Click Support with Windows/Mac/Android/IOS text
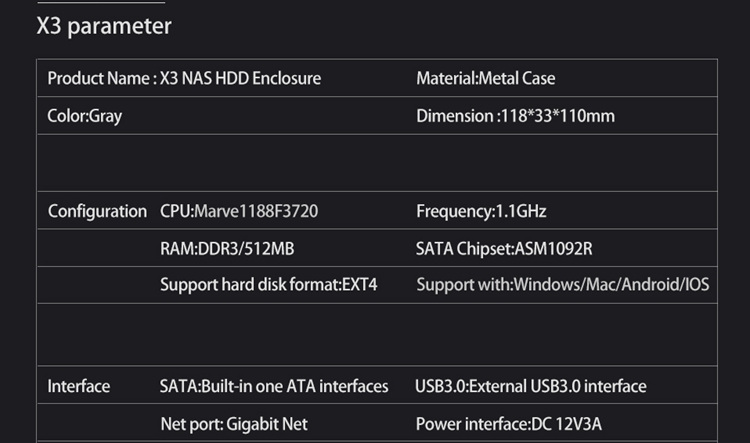The image size is (750, 443). point(562,285)
